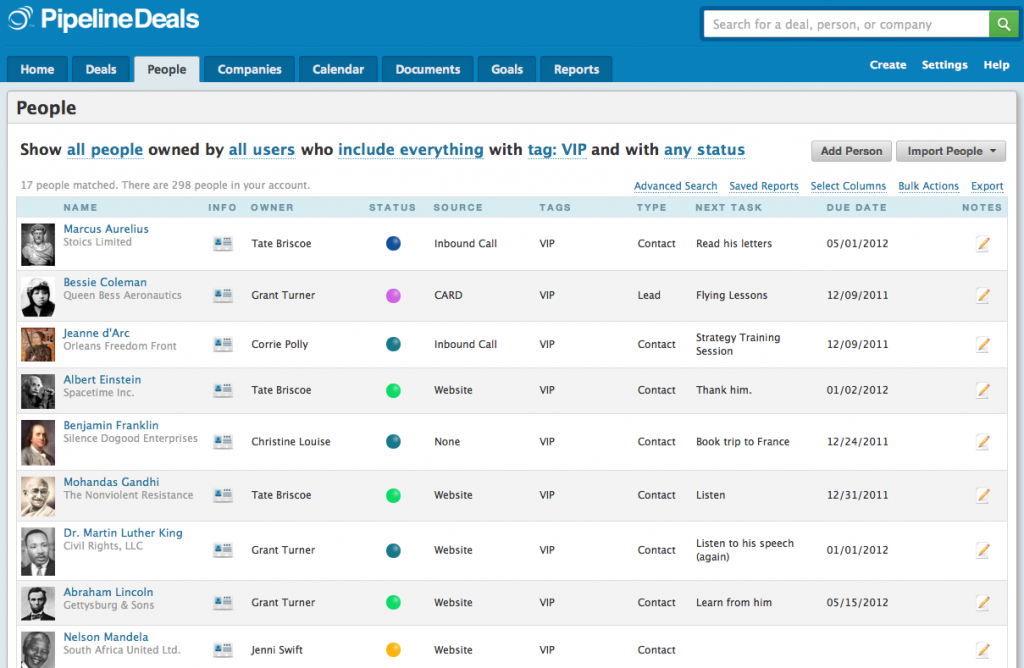Screen dimensions: 1024x668
Task: Open the 'any status' filter selector
Action: coord(704,149)
